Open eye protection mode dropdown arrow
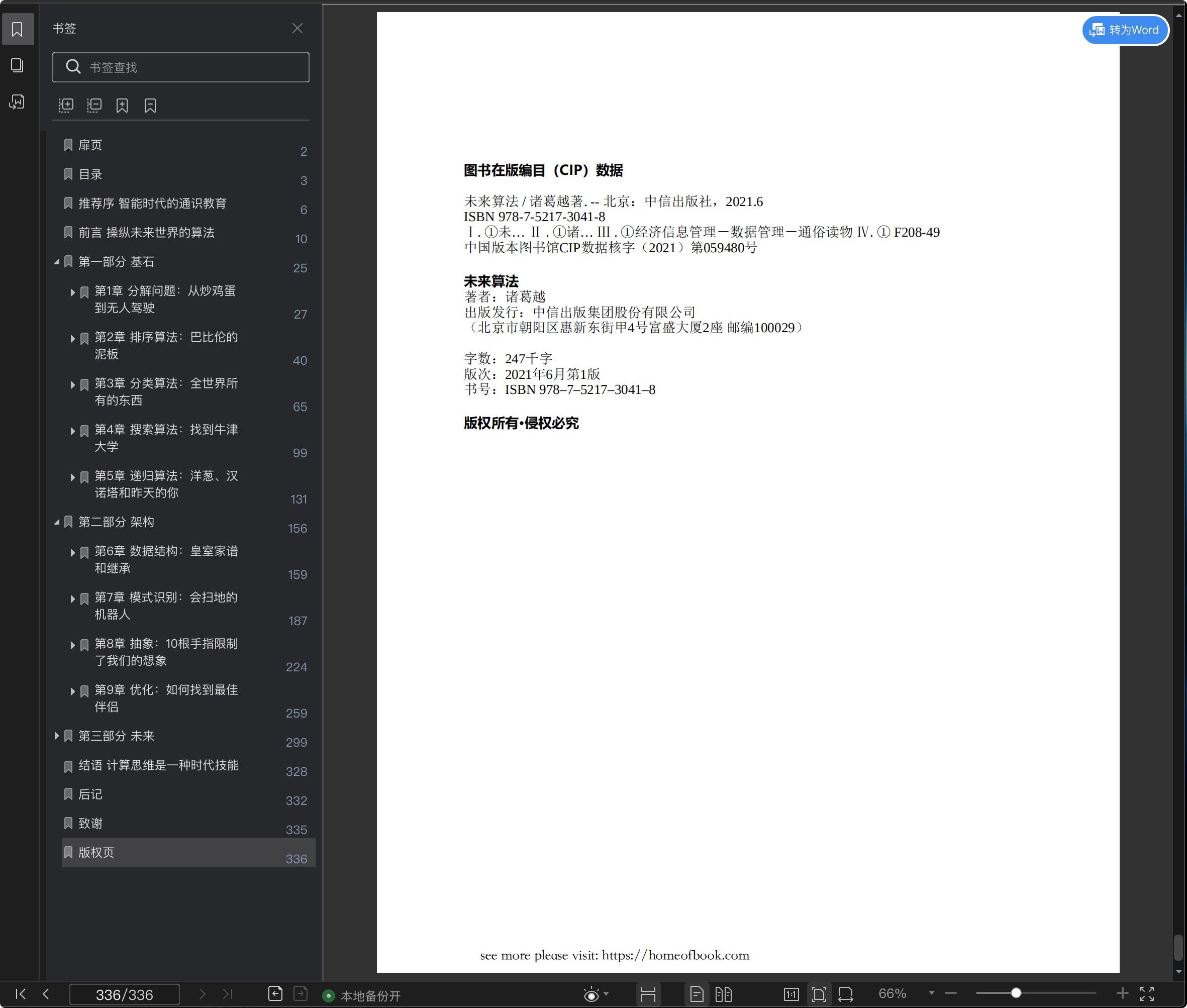Screen dimensions: 1187x1008 click(x=607, y=994)
